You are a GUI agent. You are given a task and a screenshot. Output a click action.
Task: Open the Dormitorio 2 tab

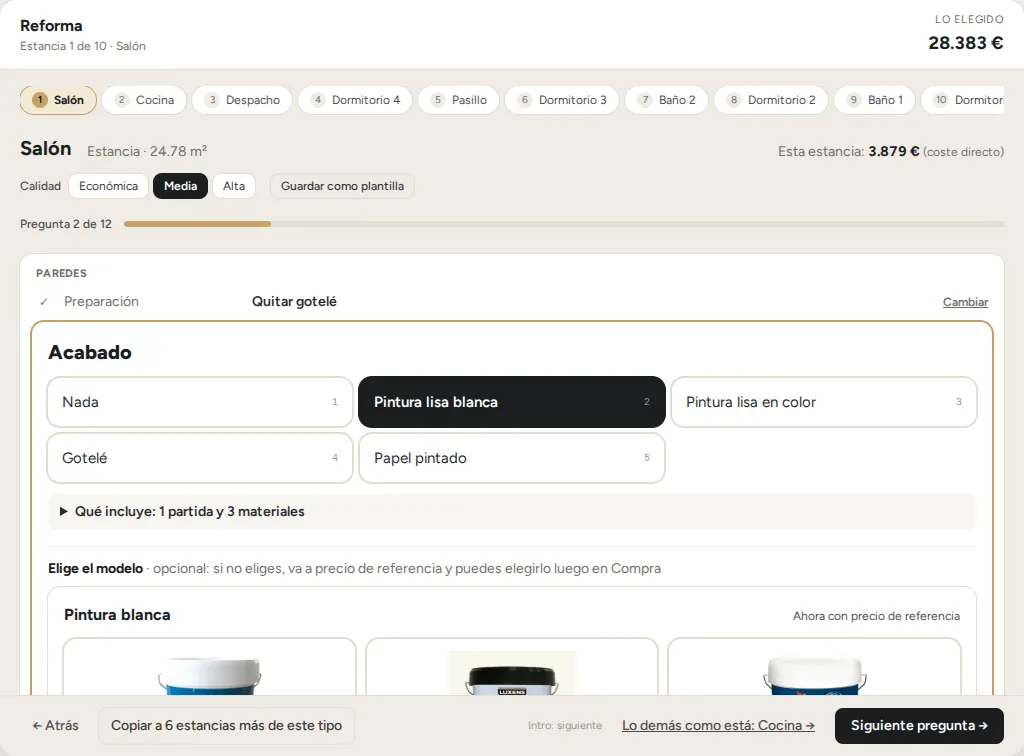click(x=771, y=100)
